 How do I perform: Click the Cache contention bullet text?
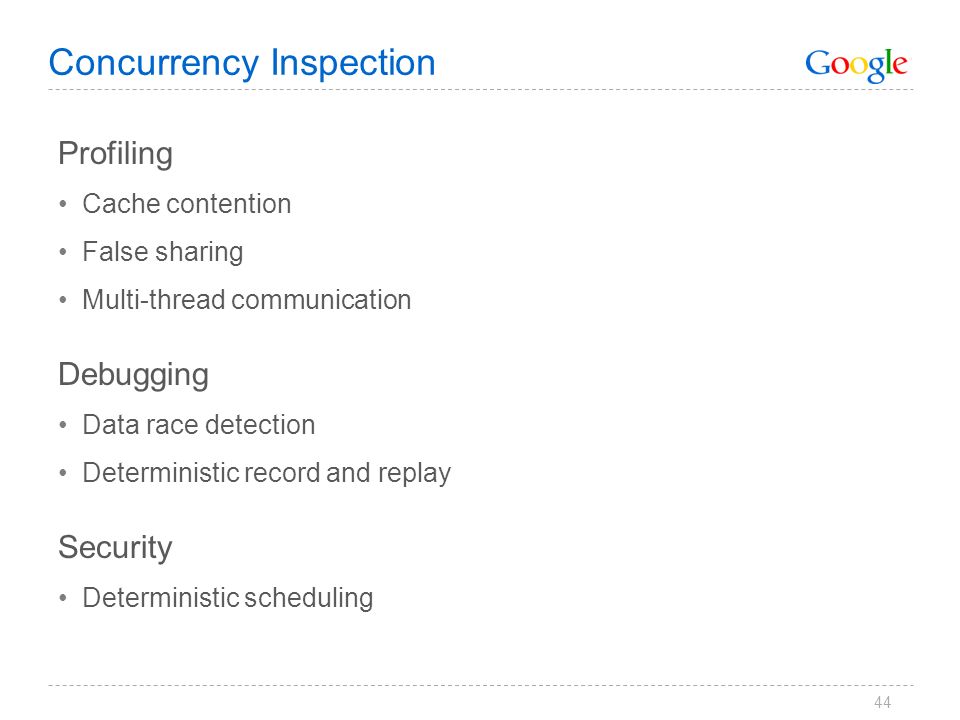pyautogui.click(x=187, y=204)
